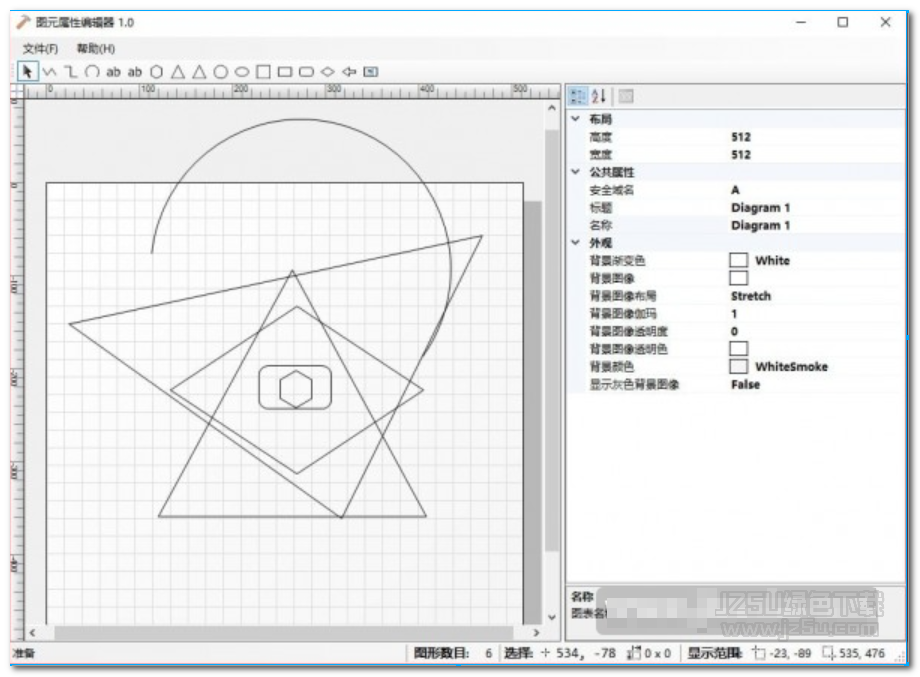Viewport: 920px width, 677px height.
Task: Select the elbow connector line tool
Action: tap(71, 72)
